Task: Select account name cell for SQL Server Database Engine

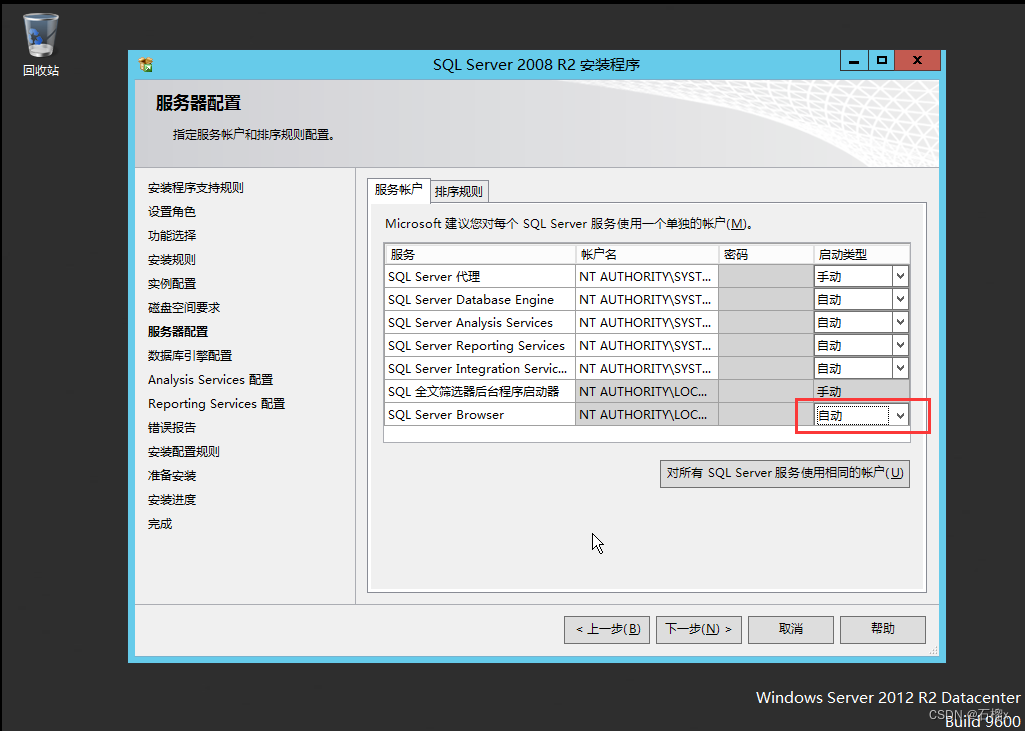Action: click(647, 299)
